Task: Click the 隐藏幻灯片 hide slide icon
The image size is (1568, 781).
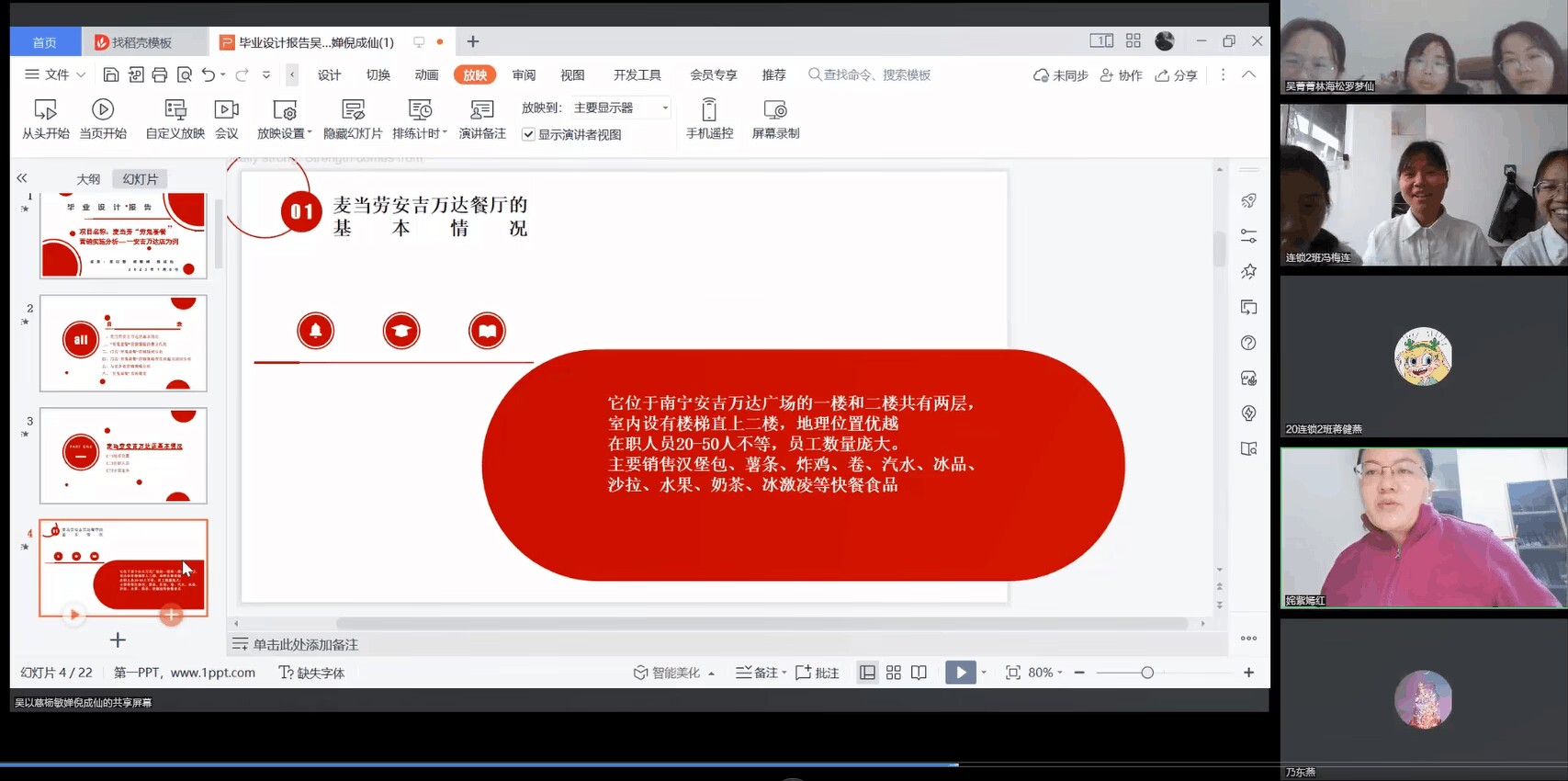Action: click(x=353, y=109)
